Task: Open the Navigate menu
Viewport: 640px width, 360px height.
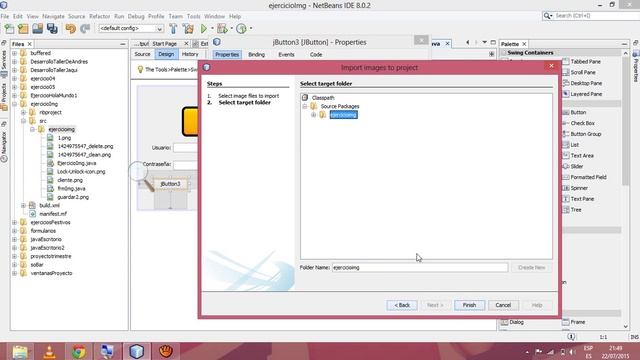Action: (53, 16)
